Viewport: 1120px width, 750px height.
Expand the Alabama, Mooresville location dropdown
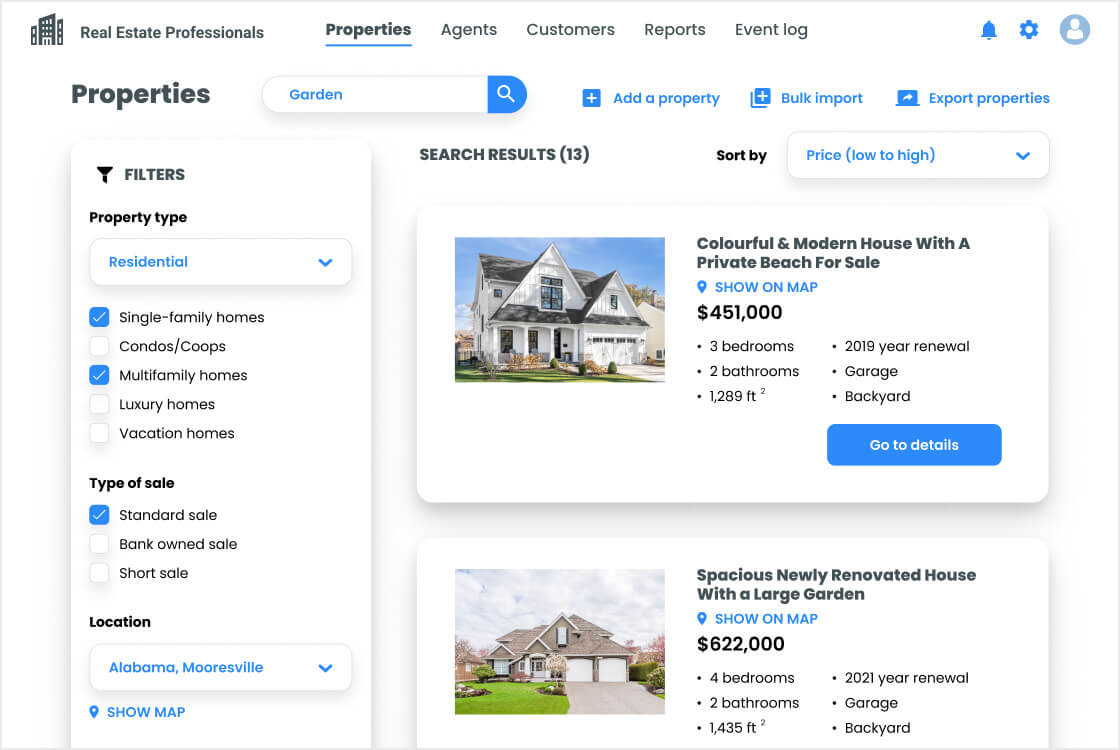[x=220, y=667]
